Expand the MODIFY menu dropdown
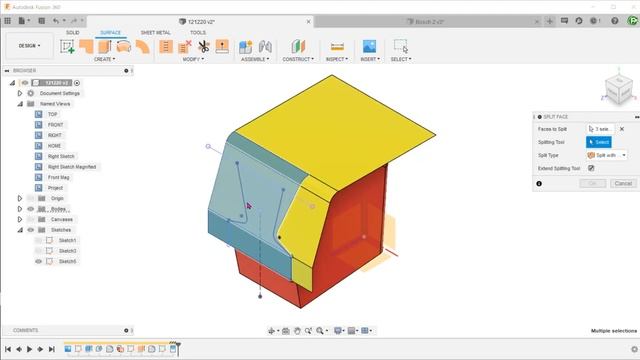This screenshot has width=640, height=360. (x=193, y=59)
